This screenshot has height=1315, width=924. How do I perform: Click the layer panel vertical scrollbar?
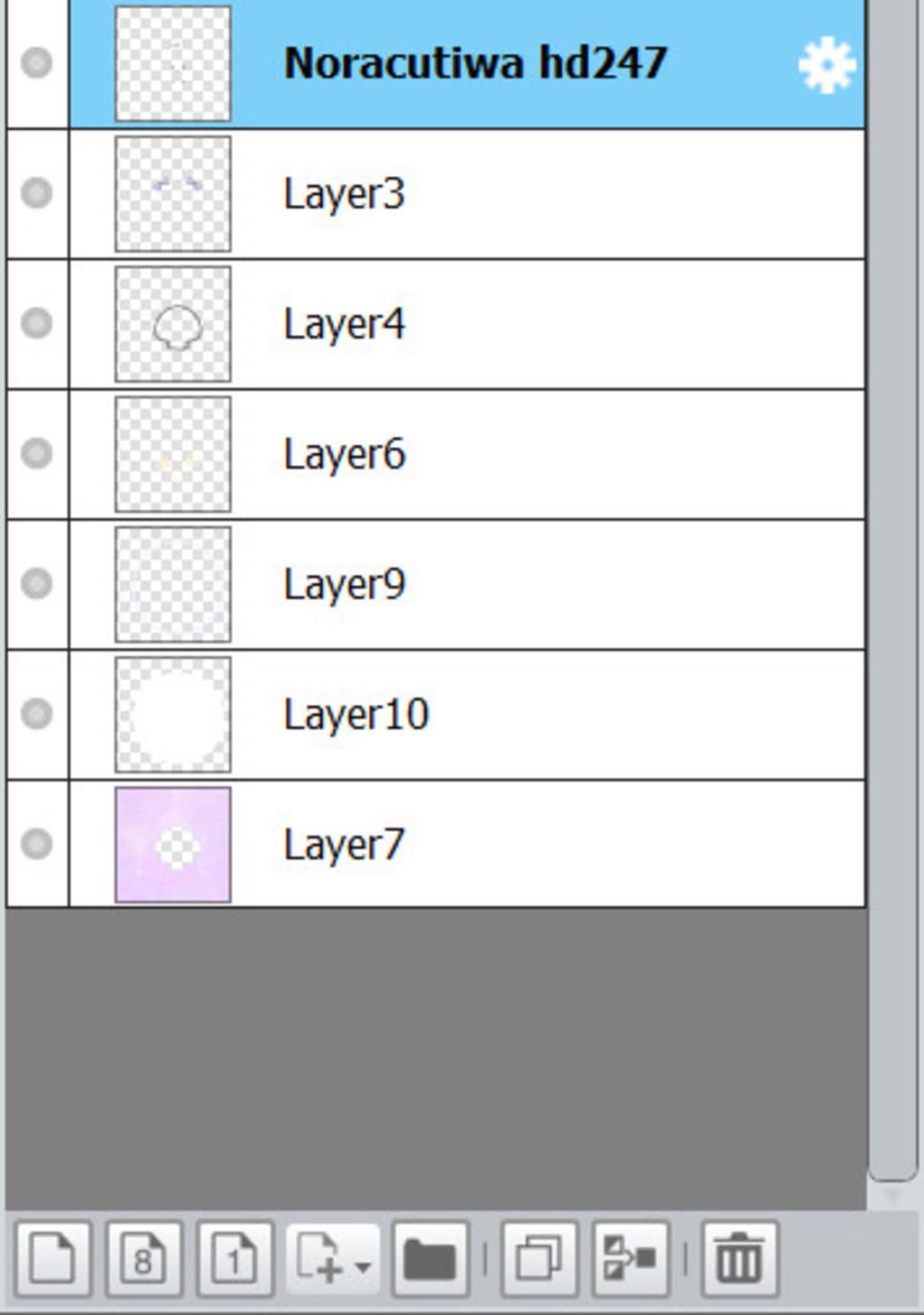click(x=893, y=587)
